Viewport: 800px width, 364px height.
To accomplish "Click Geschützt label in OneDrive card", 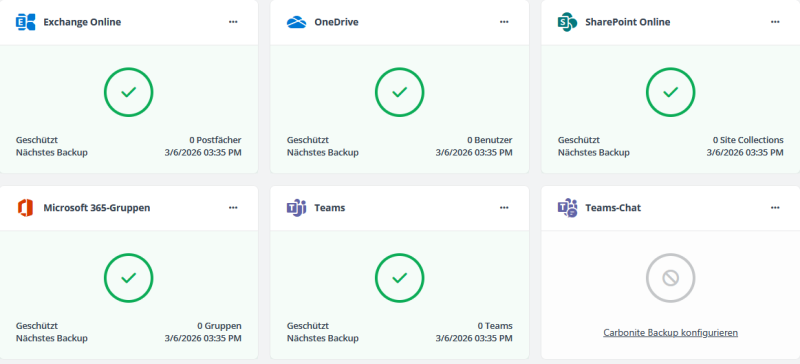I will (x=308, y=140).
